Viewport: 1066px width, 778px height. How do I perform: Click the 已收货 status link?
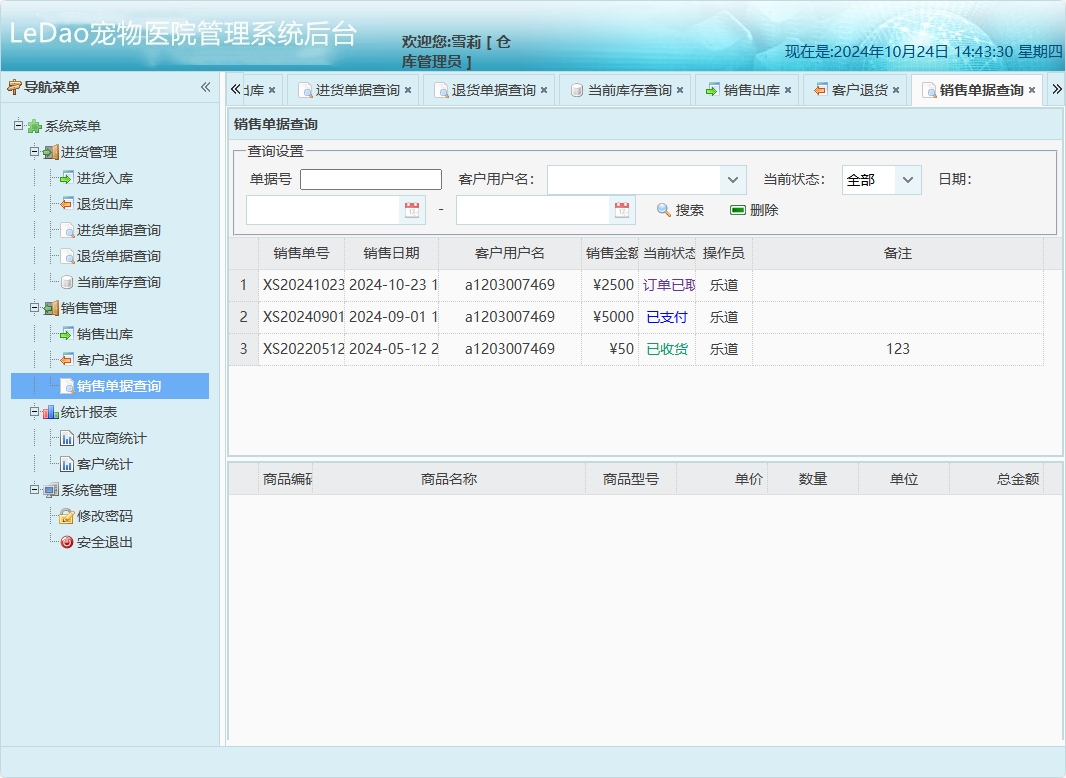click(x=667, y=349)
